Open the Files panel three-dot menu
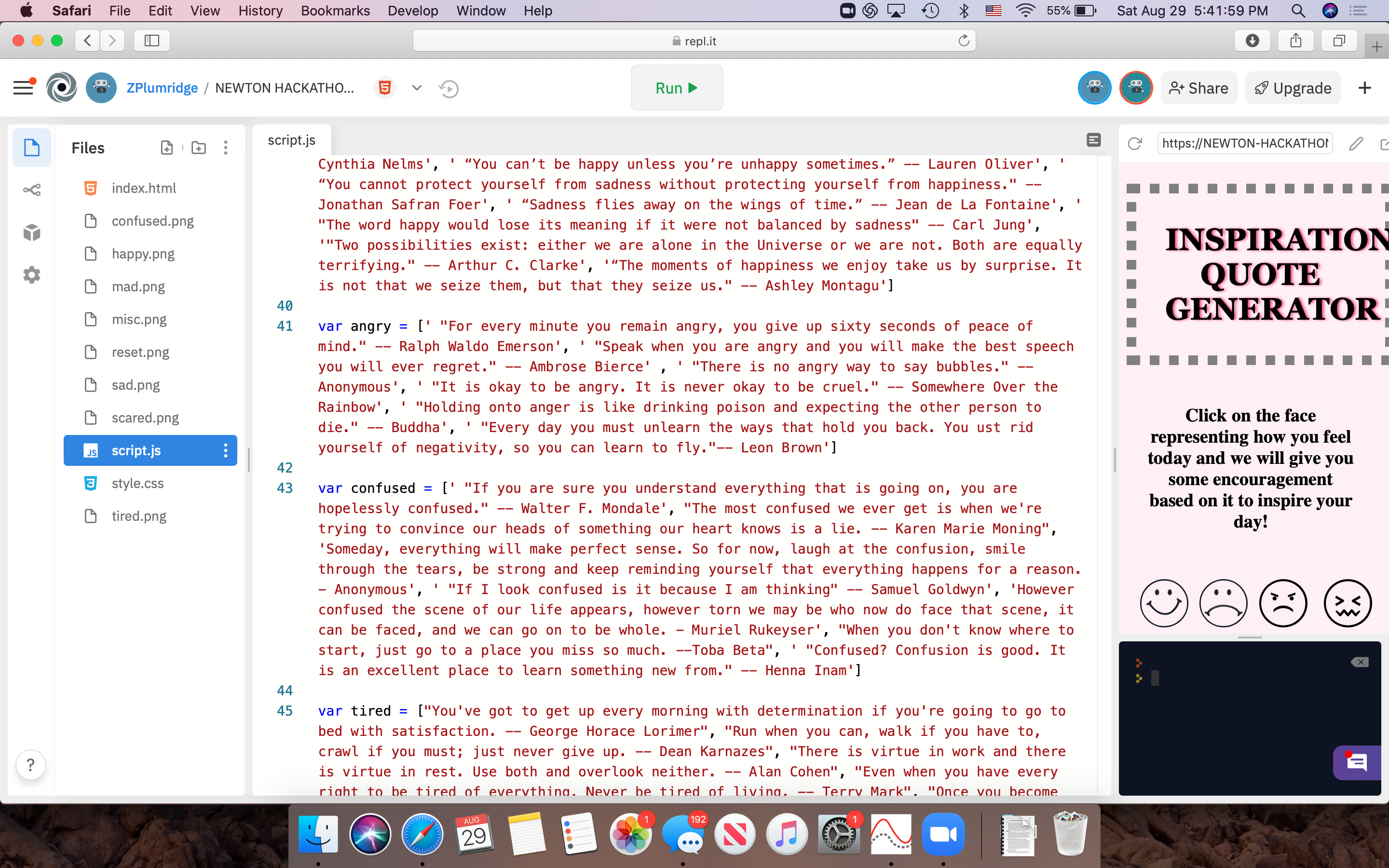The width and height of the screenshot is (1389, 868). [x=226, y=148]
